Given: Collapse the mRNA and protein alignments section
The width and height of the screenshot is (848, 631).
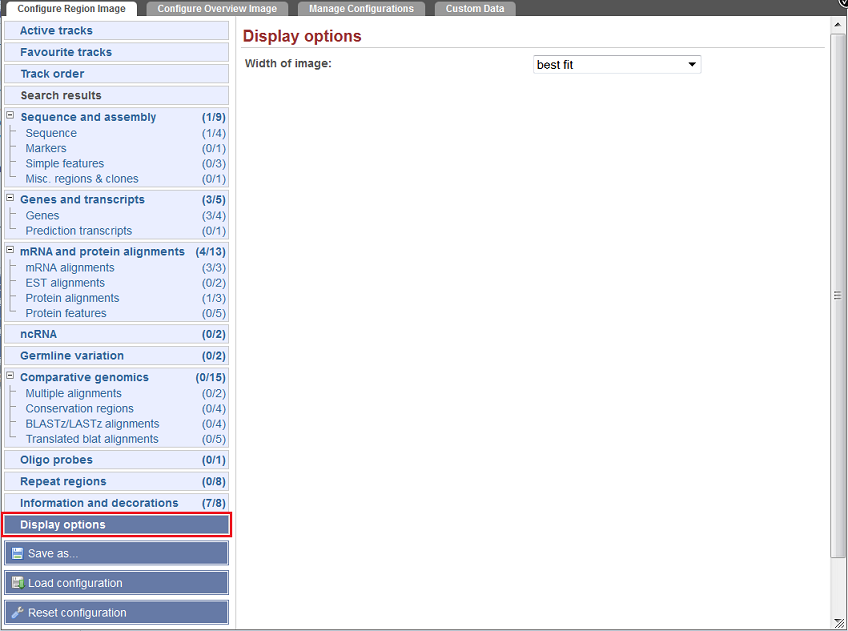Looking at the screenshot, I should [10, 250].
